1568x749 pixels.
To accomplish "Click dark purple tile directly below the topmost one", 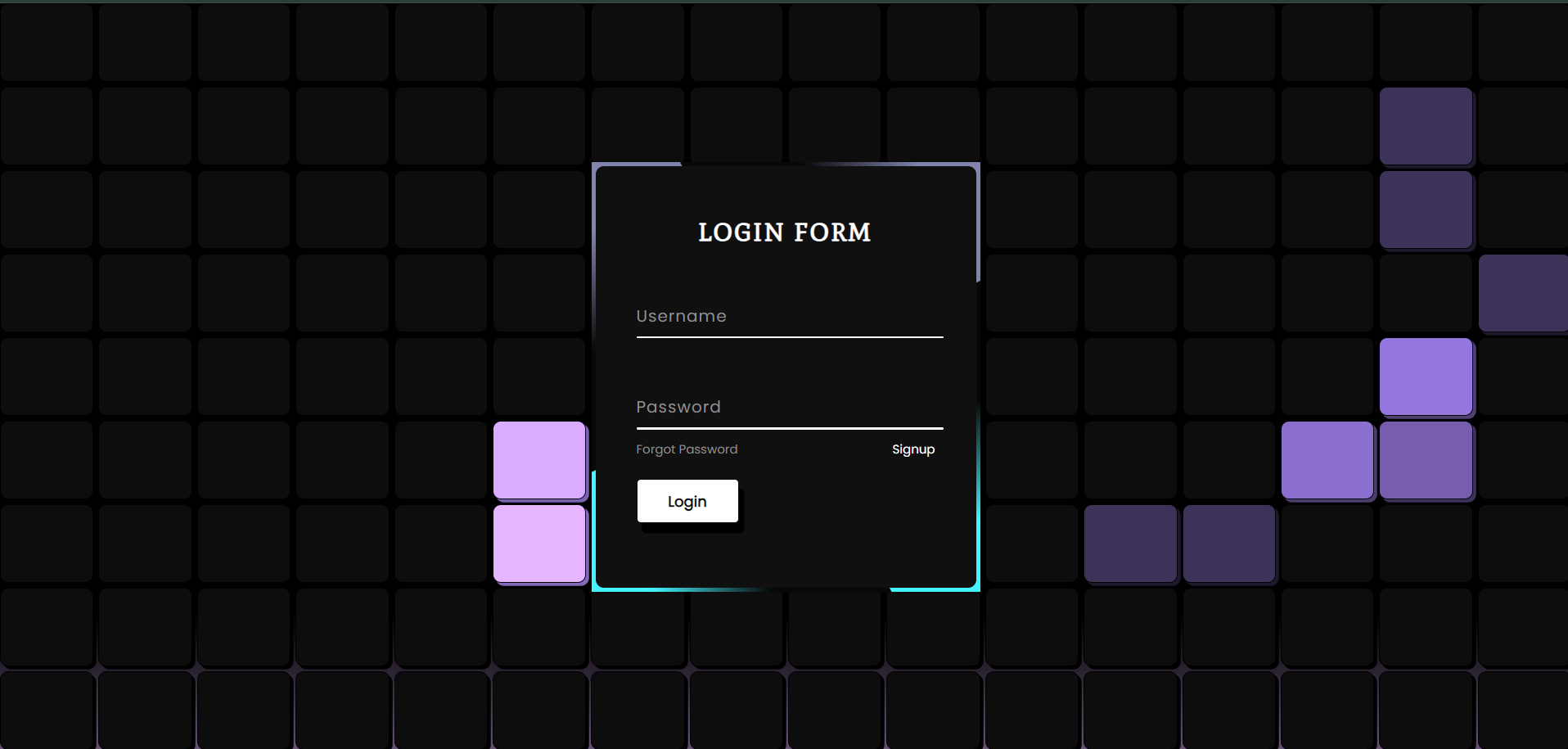I will coord(1425,209).
